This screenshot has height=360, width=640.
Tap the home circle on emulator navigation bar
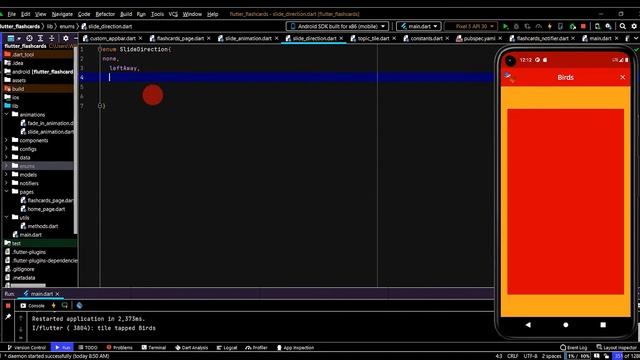pyautogui.click(x=566, y=325)
